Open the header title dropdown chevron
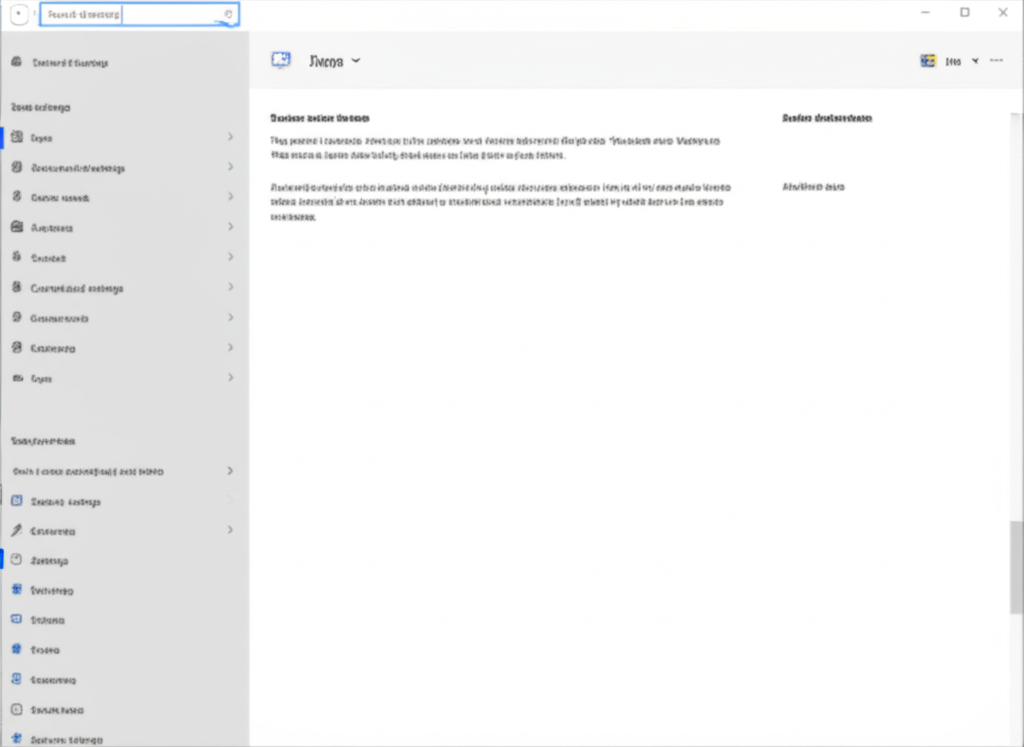The width and height of the screenshot is (1024, 747). 356,61
